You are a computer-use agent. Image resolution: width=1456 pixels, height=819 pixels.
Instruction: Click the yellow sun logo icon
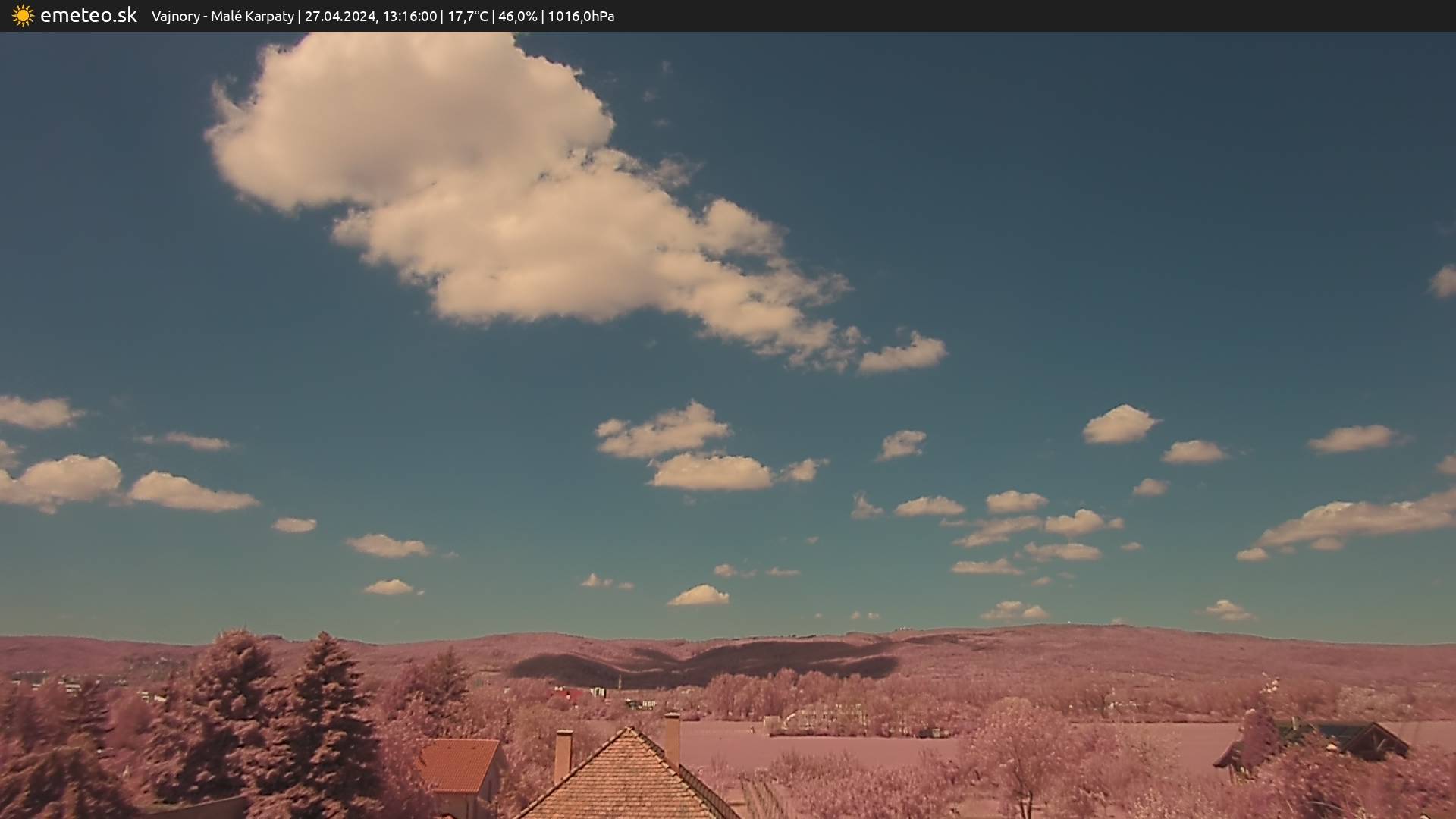pos(23,16)
